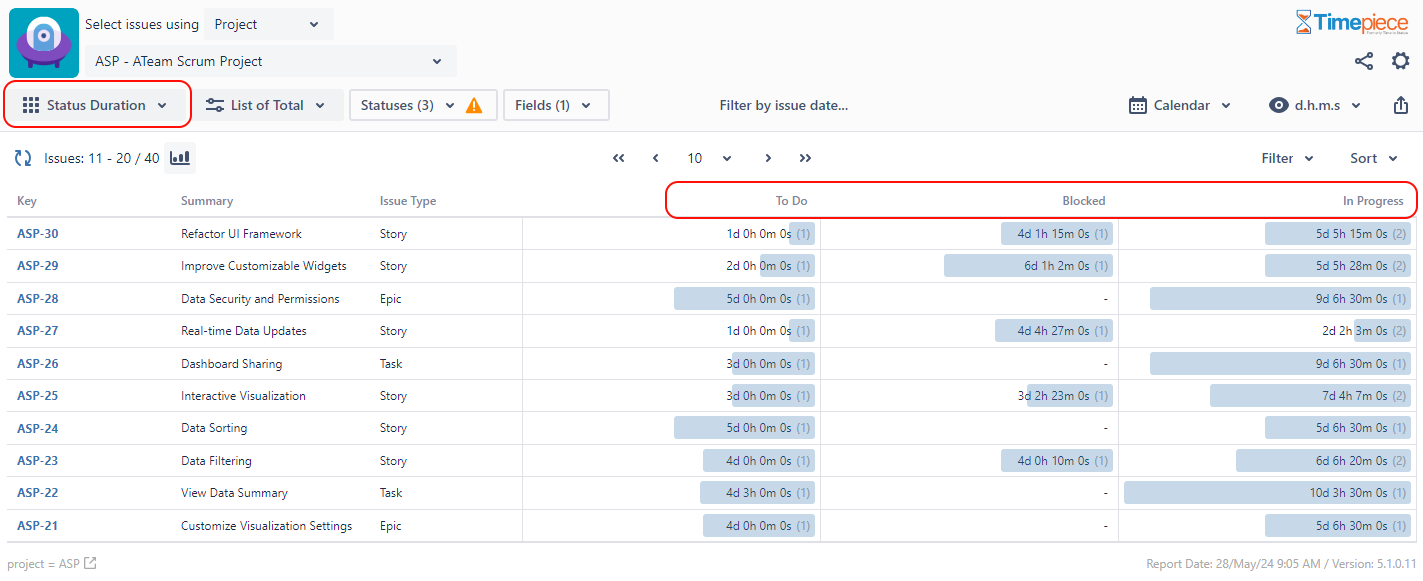The width and height of the screenshot is (1423, 581).
Task: Open the Filter menu above the table
Action: (1287, 158)
